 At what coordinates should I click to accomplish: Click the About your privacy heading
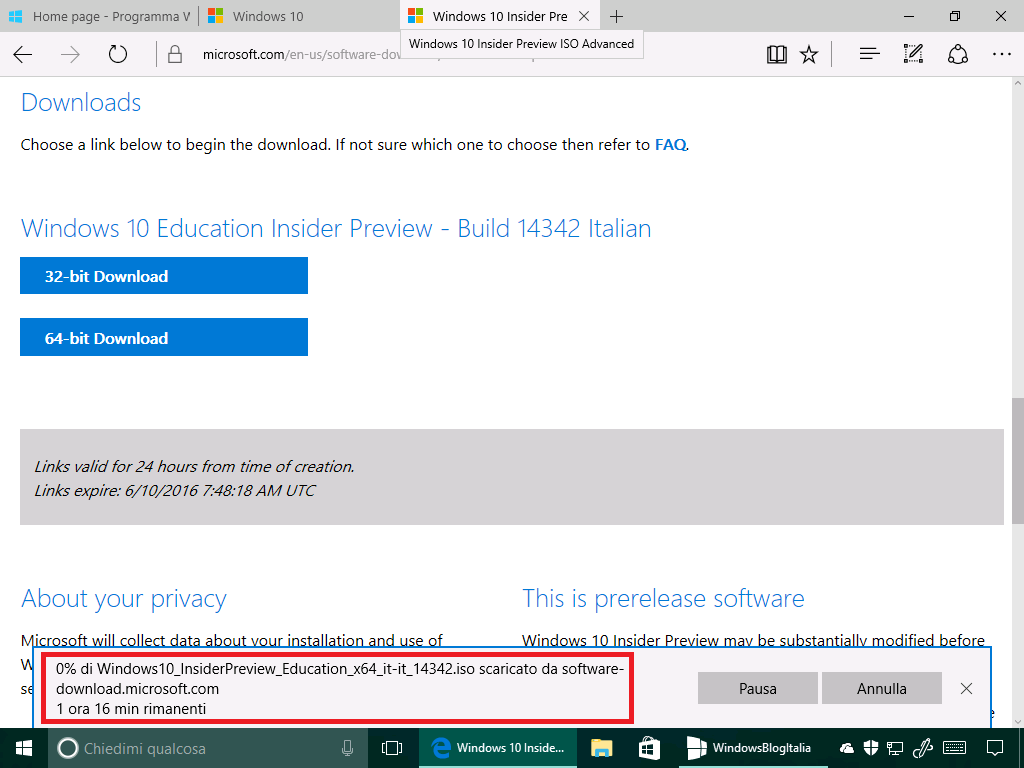click(124, 599)
